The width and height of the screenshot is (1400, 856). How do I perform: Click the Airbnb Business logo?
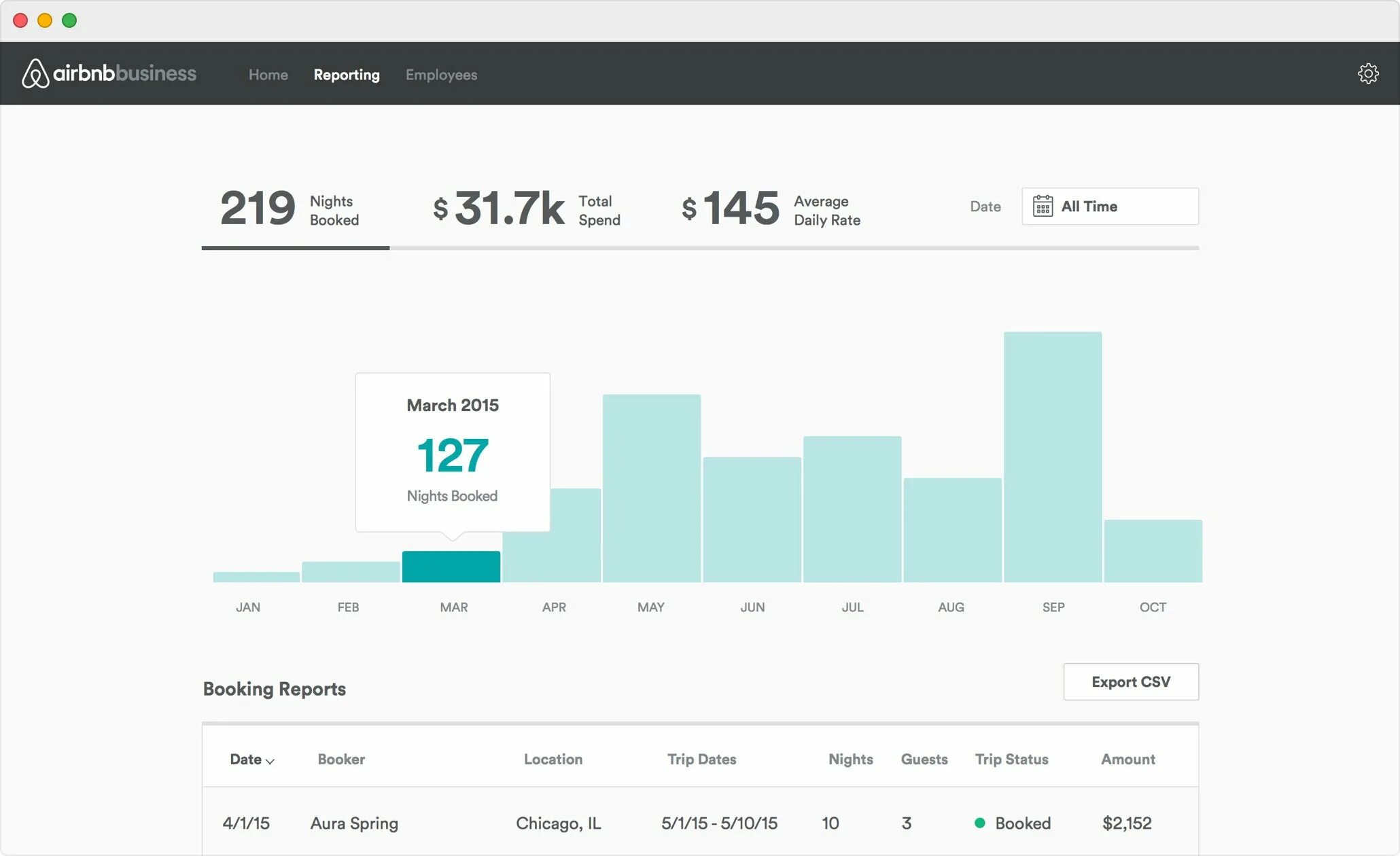[109, 73]
